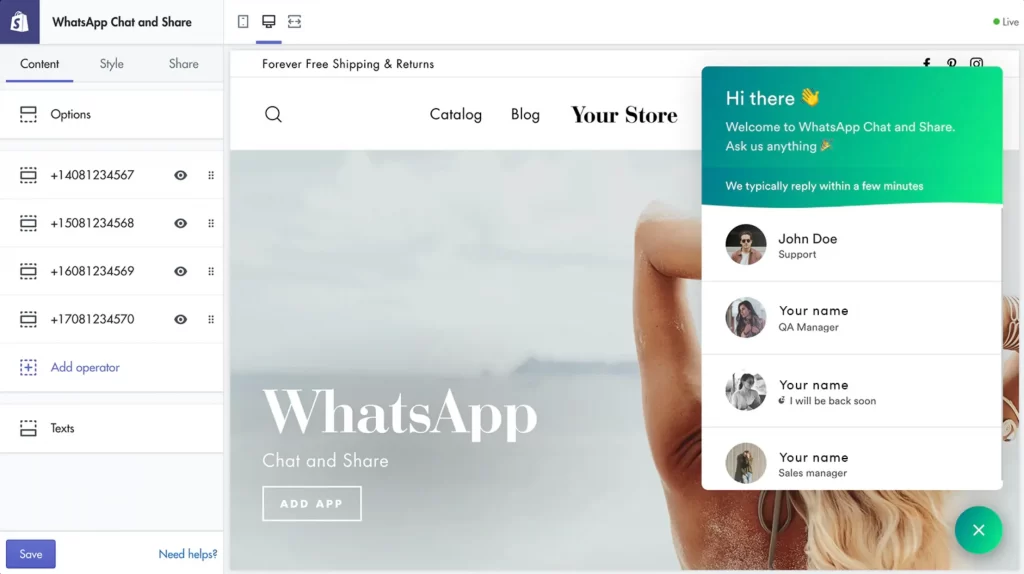Close the WhatsApp chat widget
The image size is (1024, 574).
[978, 530]
